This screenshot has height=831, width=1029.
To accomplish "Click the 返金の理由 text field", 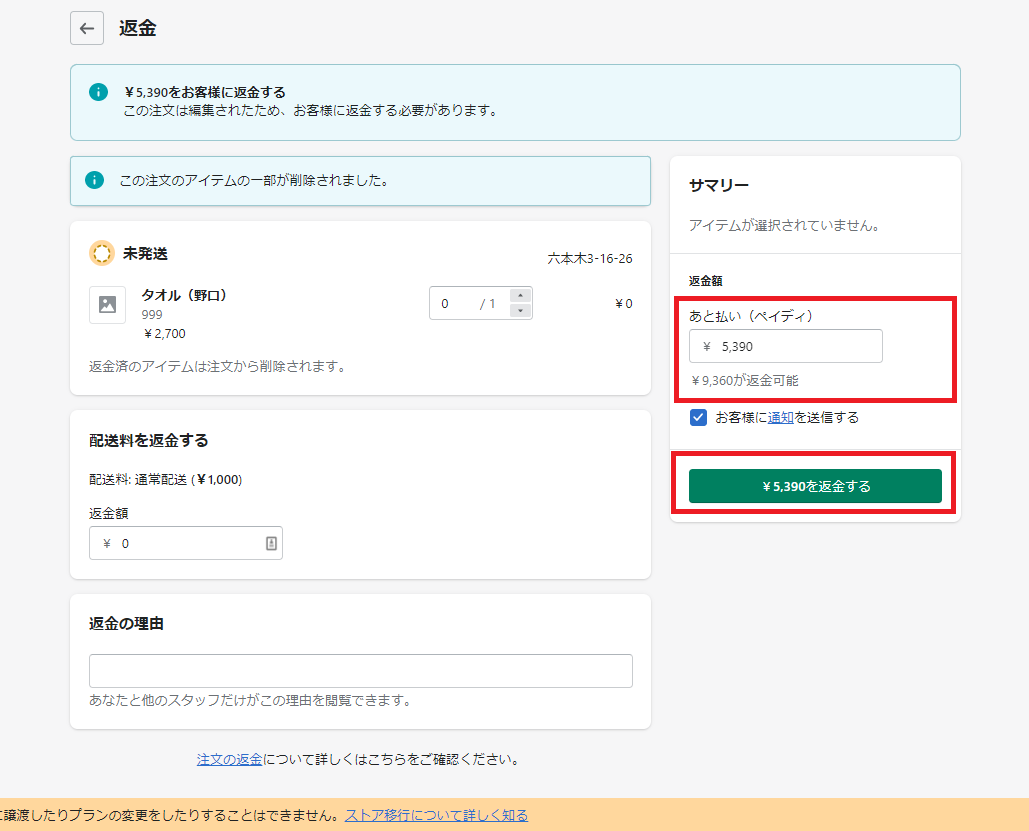I will coord(360,671).
